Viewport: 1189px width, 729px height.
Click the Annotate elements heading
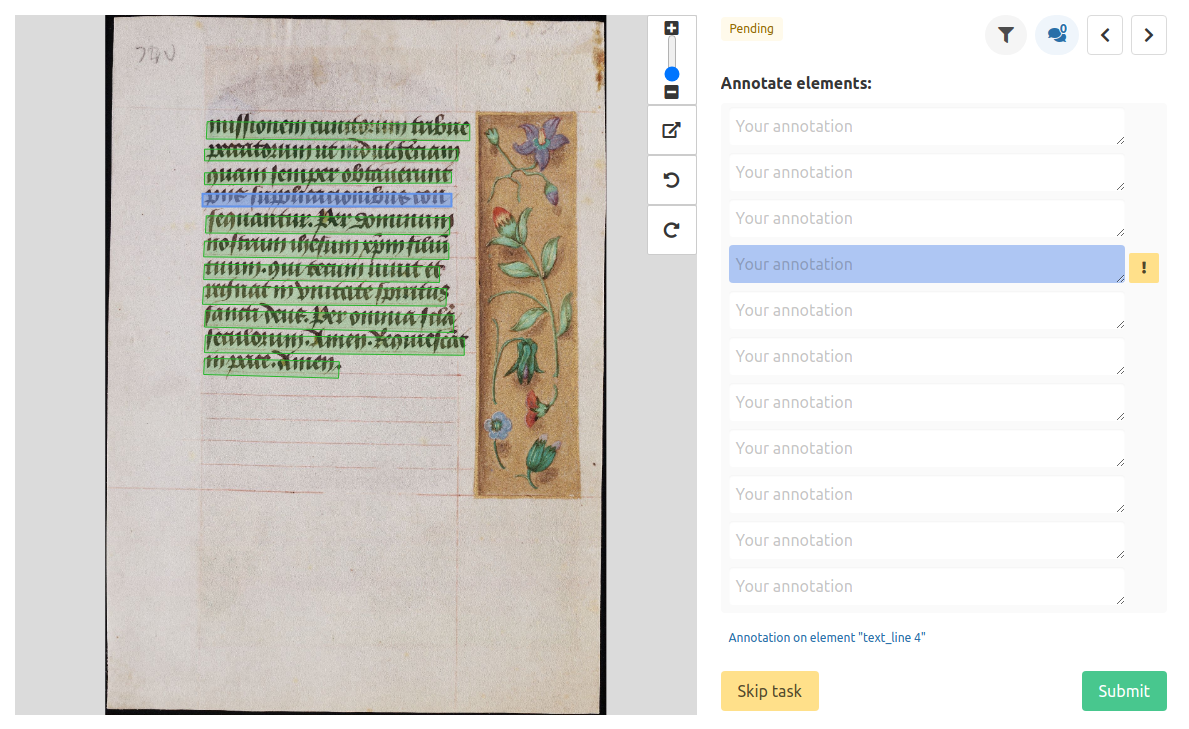tap(796, 83)
